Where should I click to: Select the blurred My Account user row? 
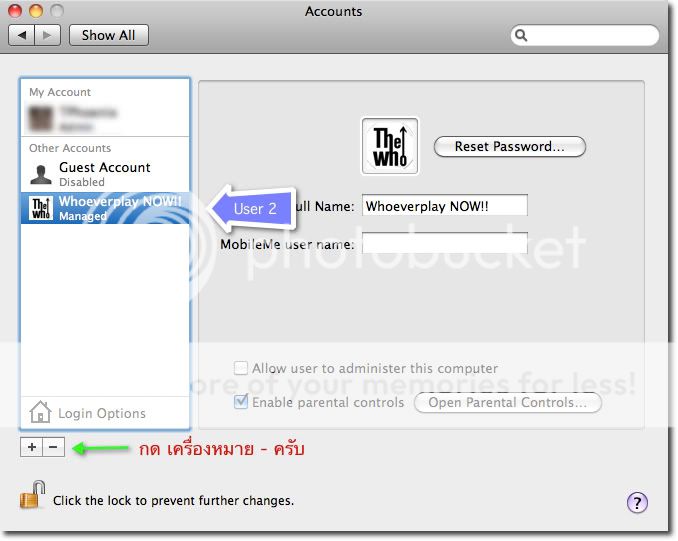tap(105, 118)
